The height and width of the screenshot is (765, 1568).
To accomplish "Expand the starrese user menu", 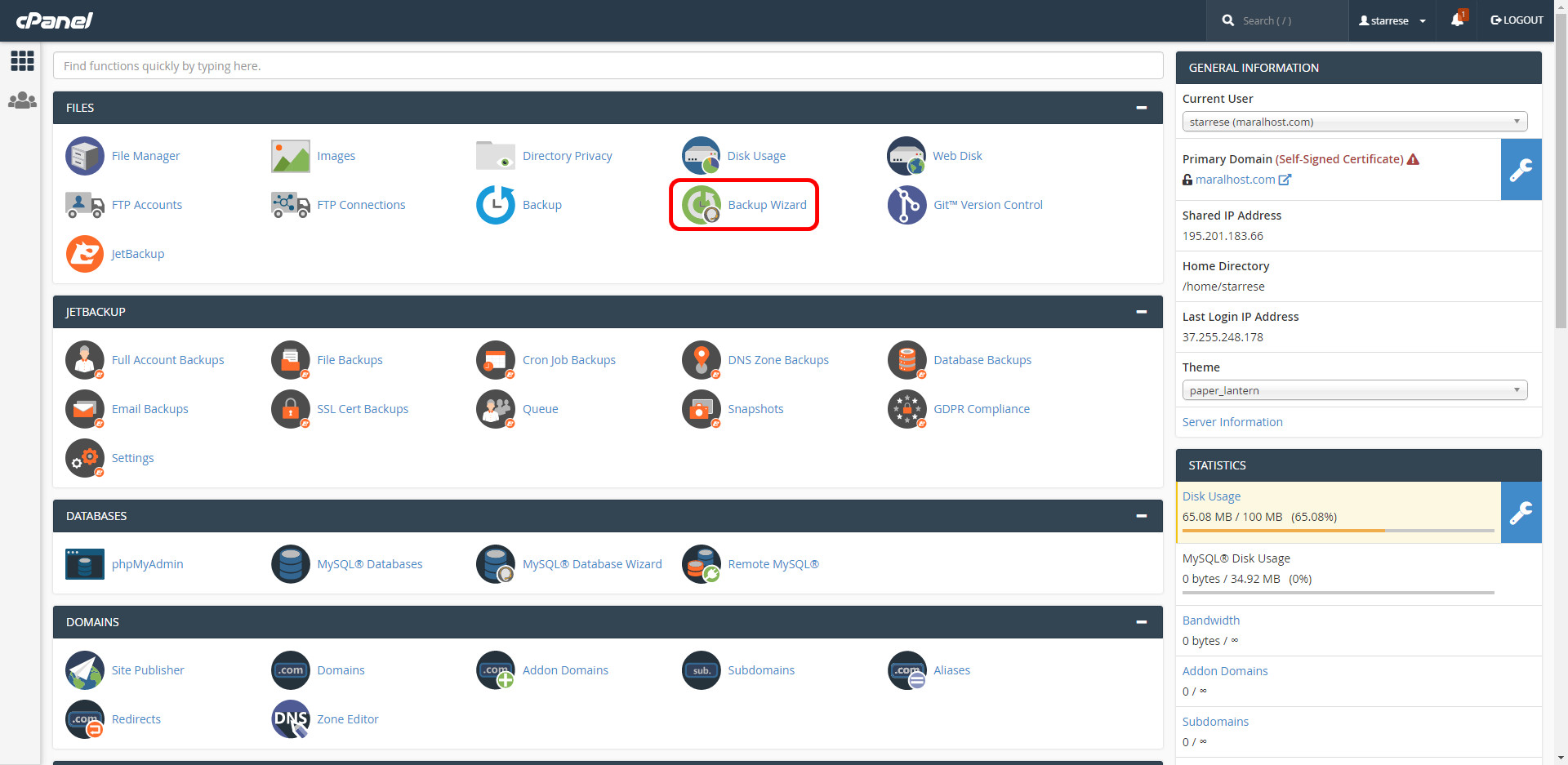I will pos(1392,20).
